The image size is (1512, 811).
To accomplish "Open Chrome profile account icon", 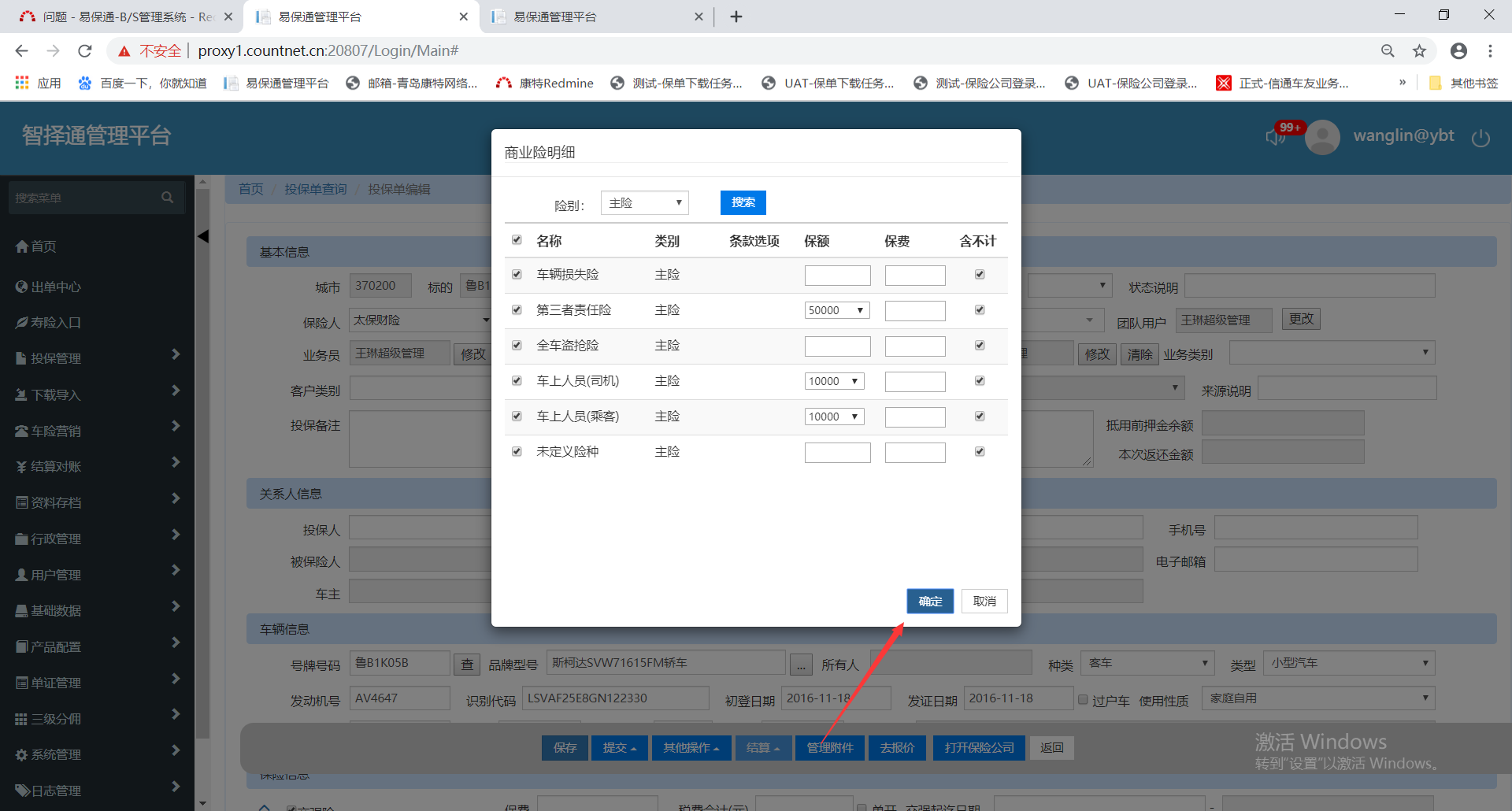I will (x=1458, y=51).
